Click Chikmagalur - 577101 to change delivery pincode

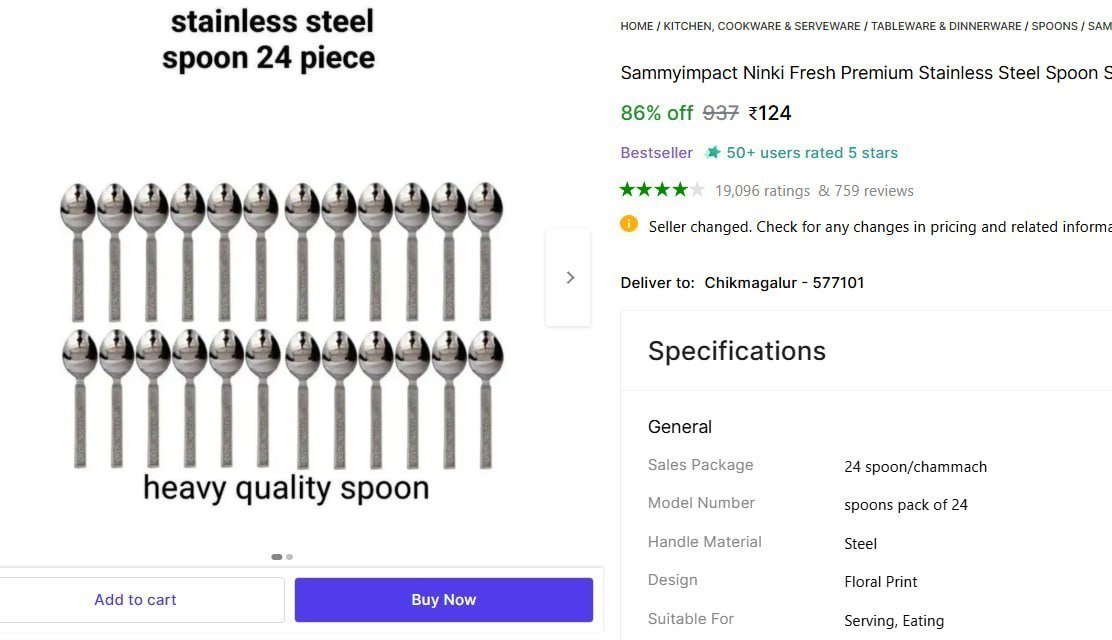[784, 282]
